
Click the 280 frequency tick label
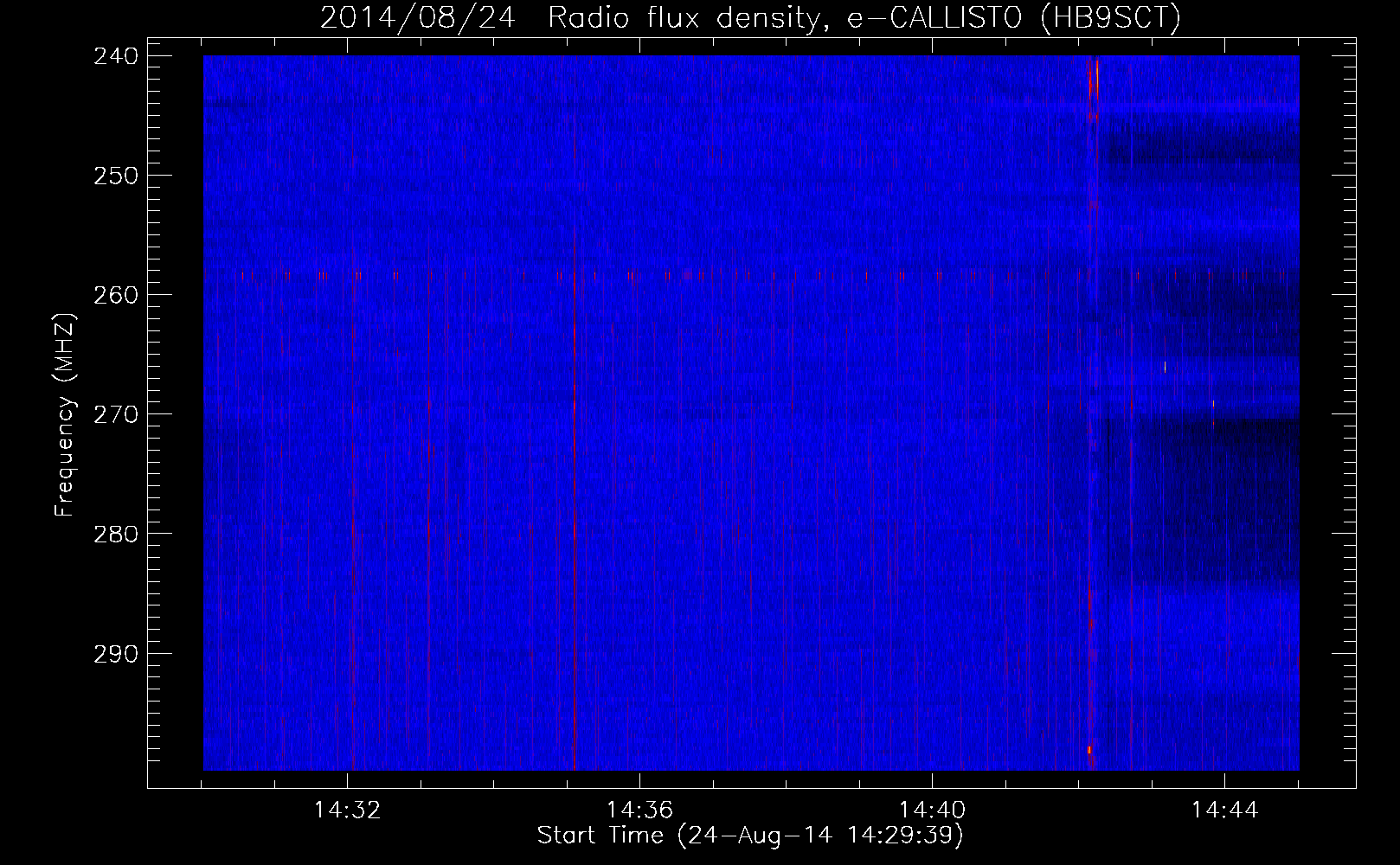tap(115, 534)
